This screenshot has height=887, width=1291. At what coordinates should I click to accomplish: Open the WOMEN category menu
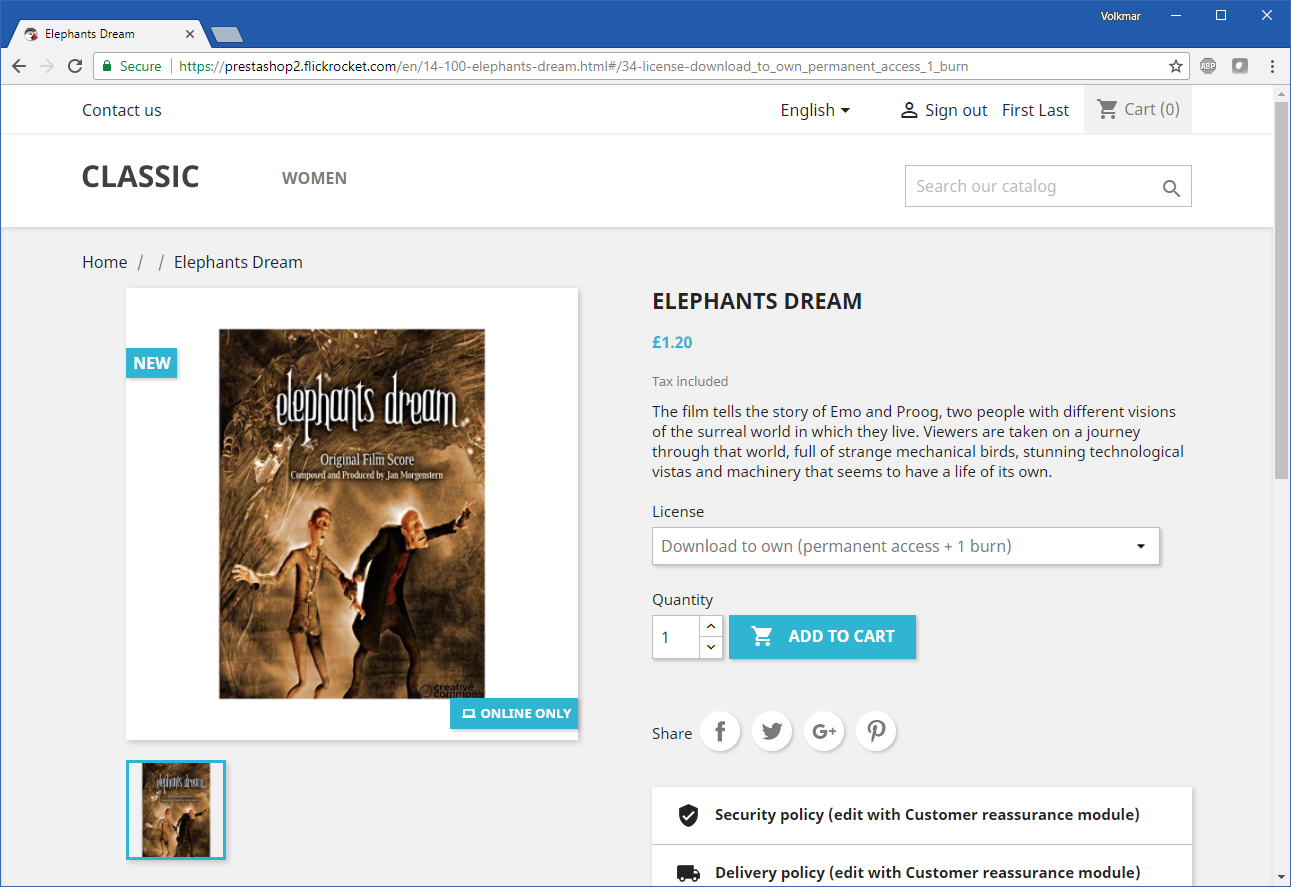(314, 178)
